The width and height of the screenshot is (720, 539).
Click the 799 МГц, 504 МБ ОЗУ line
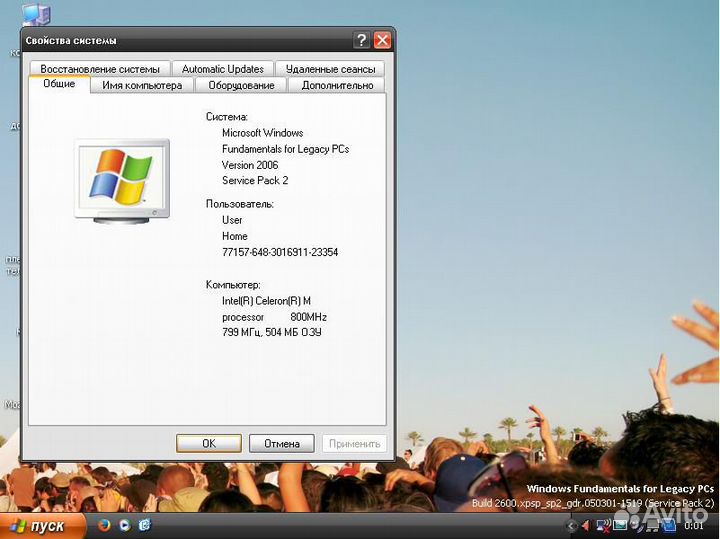[x=271, y=332]
